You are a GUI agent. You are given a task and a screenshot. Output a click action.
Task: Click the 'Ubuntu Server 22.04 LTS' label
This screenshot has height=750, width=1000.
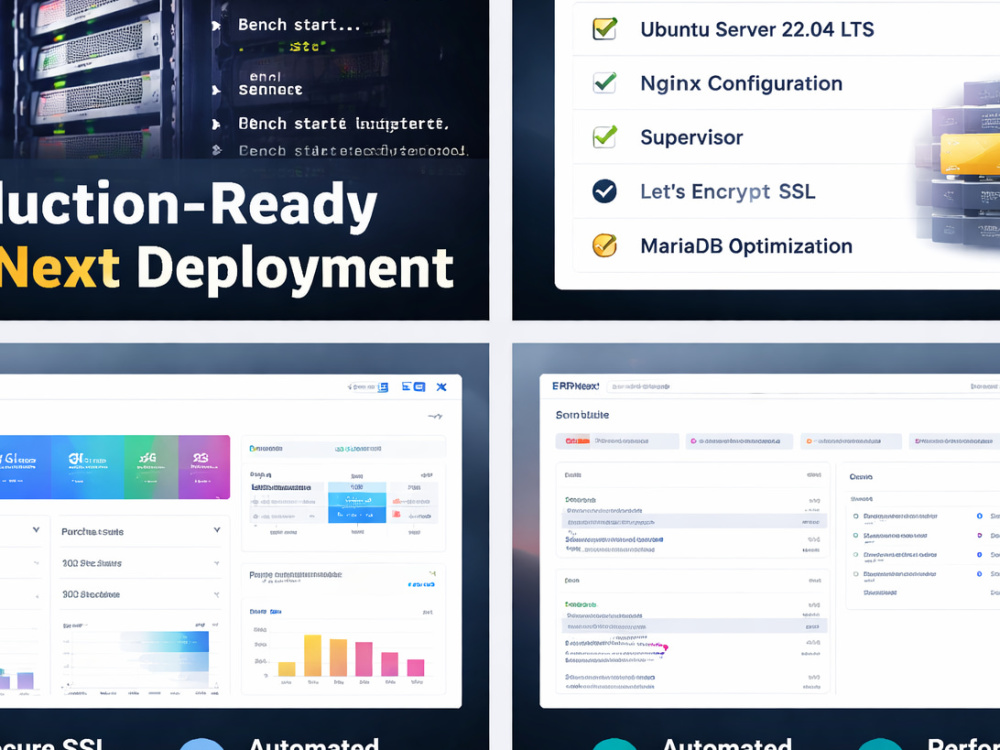pos(757,29)
